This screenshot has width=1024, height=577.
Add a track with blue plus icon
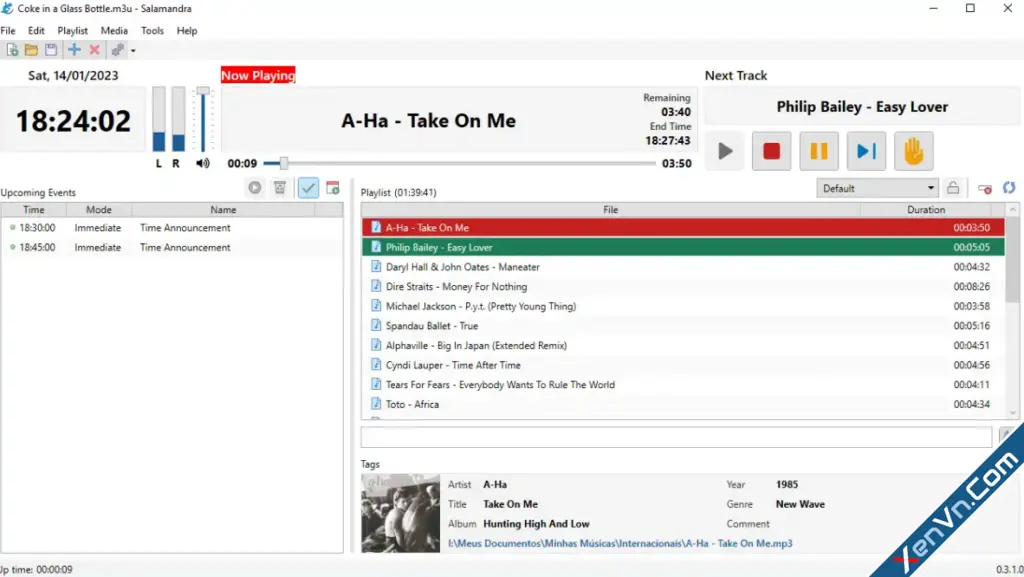[74, 50]
